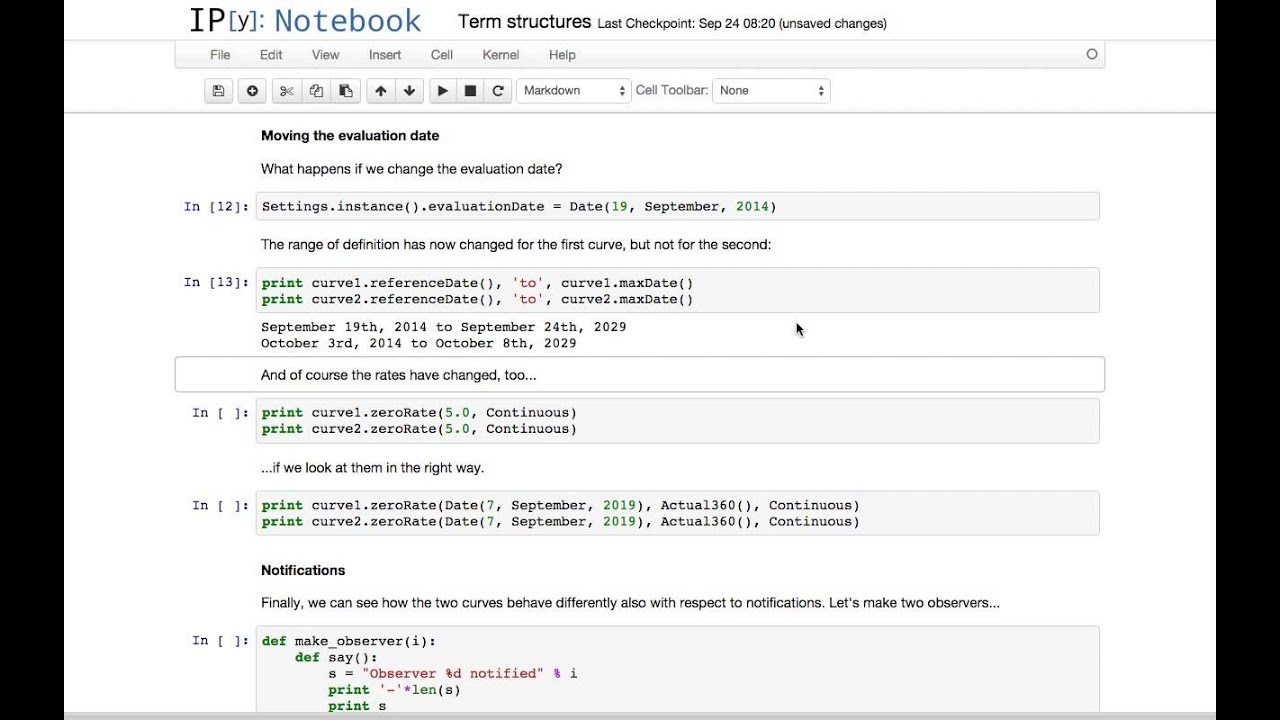Open the View menu
Screen dimensions: 1280x720
pyautogui.click(x=325, y=55)
